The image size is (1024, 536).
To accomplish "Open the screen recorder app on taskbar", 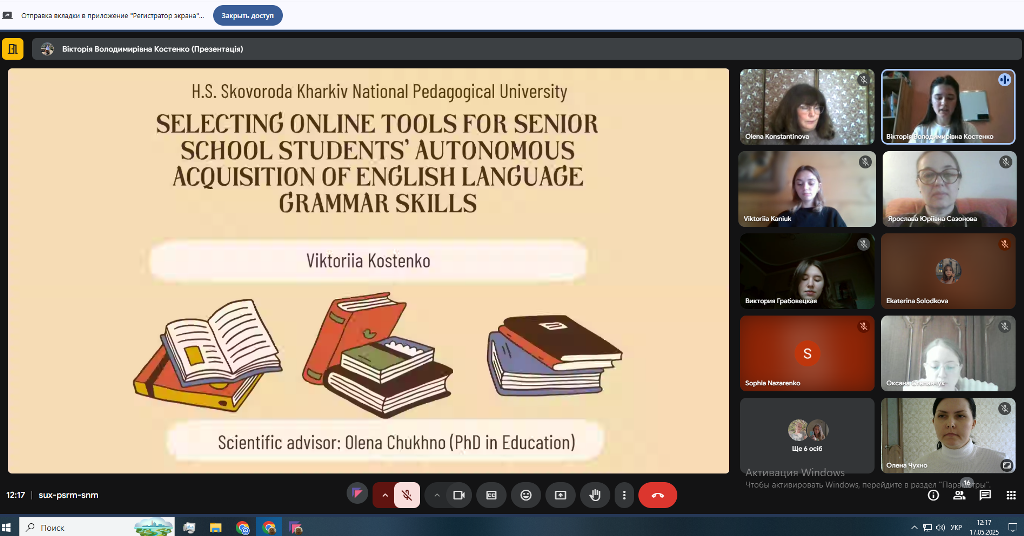I will [x=296, y=527].
